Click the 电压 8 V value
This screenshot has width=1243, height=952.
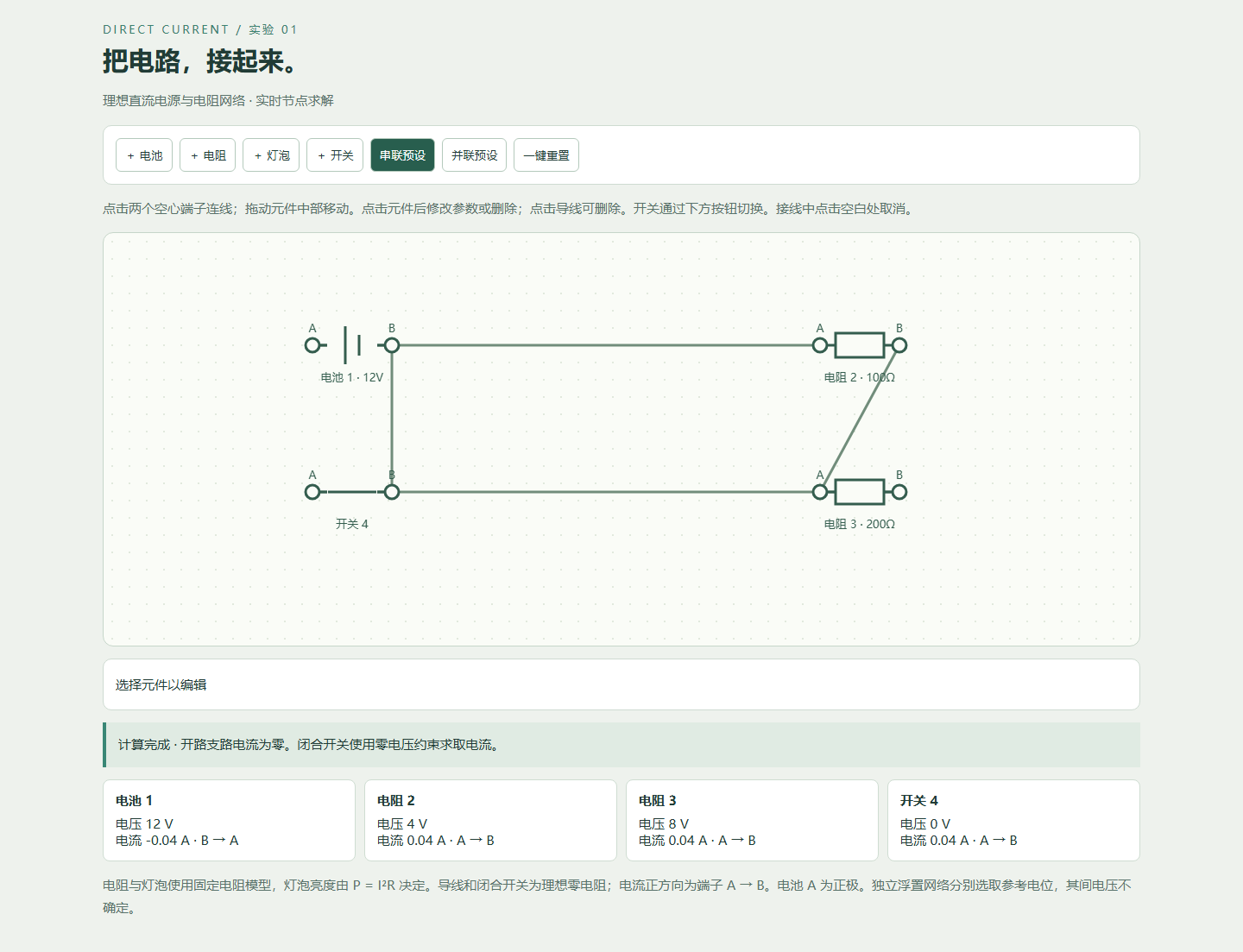pos(664,824)
